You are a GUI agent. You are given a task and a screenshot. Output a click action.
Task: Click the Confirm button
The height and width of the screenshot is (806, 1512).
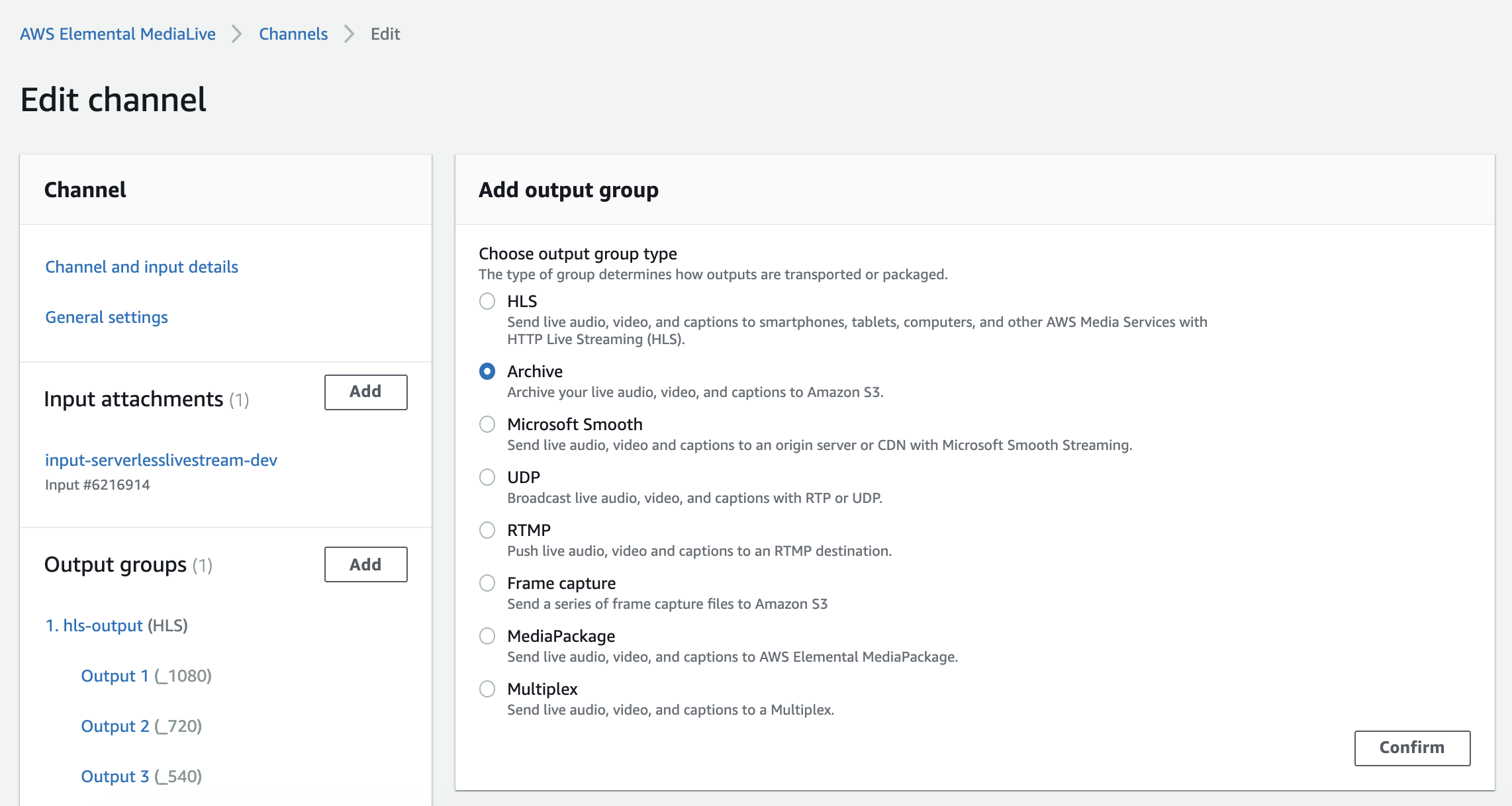click(1411, 748)
